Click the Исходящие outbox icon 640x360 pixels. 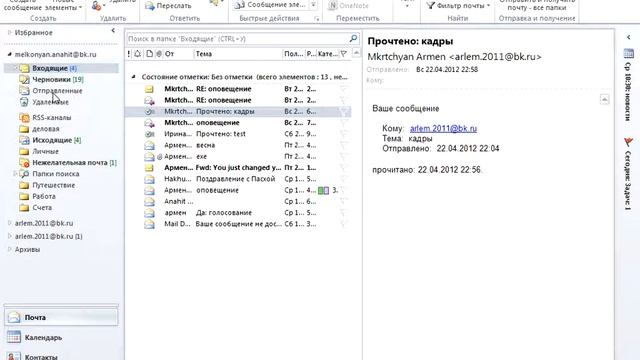pos(24,140)
